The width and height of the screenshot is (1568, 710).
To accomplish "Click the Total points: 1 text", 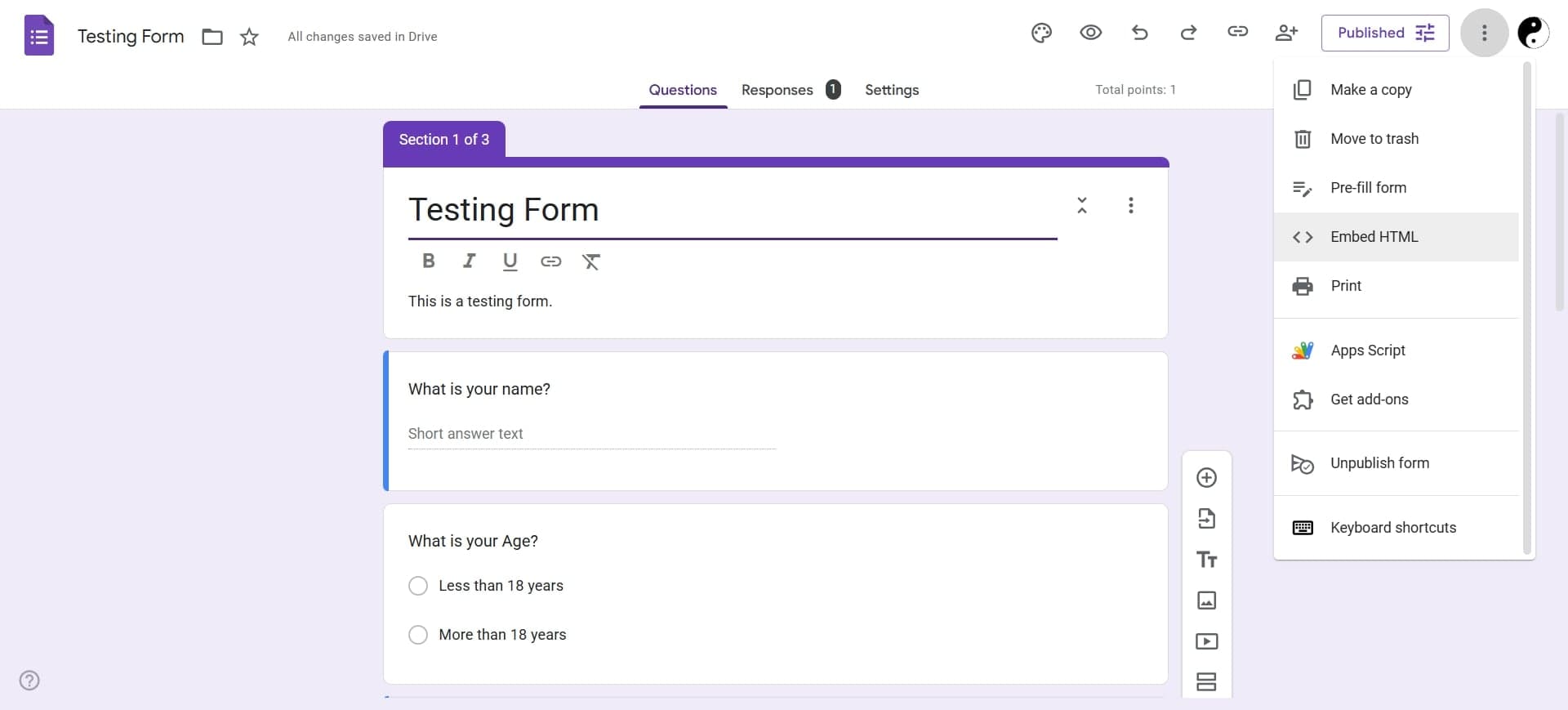I will point(1135,90).
